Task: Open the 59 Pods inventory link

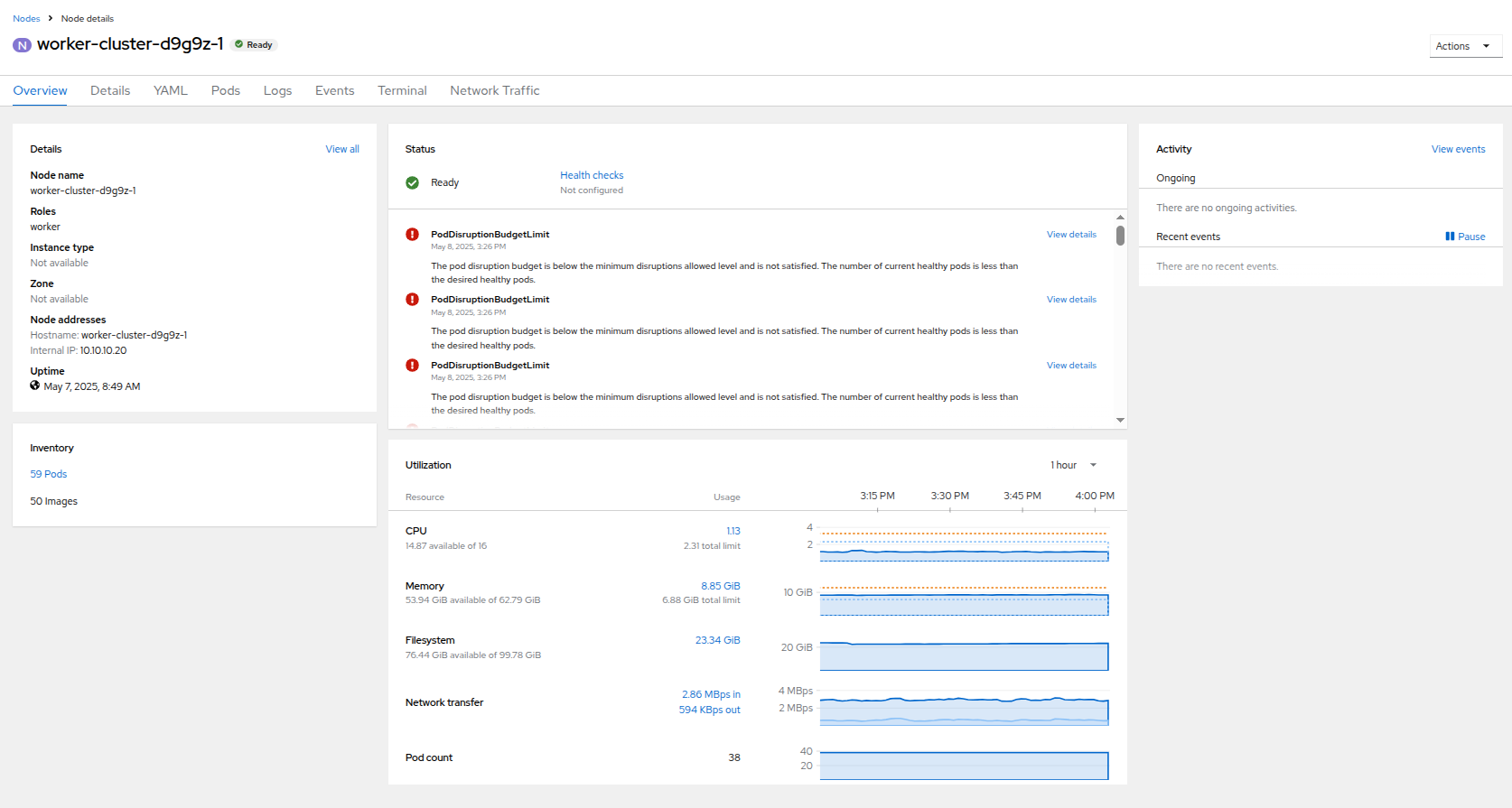Action: coord(49,474)
